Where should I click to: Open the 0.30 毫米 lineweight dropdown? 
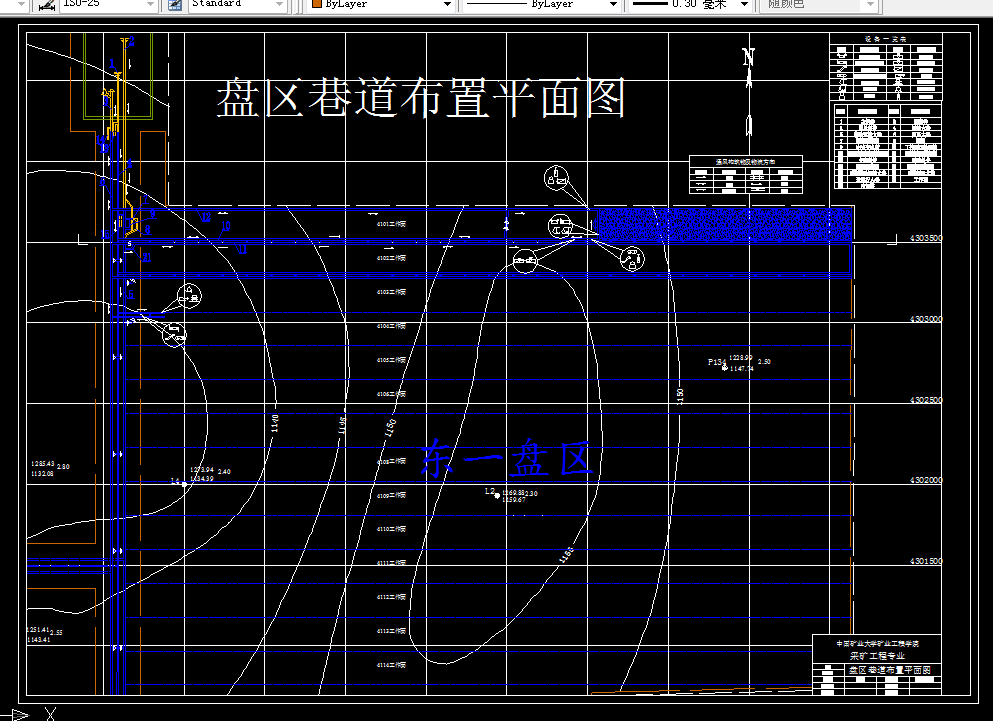point(745,4)
